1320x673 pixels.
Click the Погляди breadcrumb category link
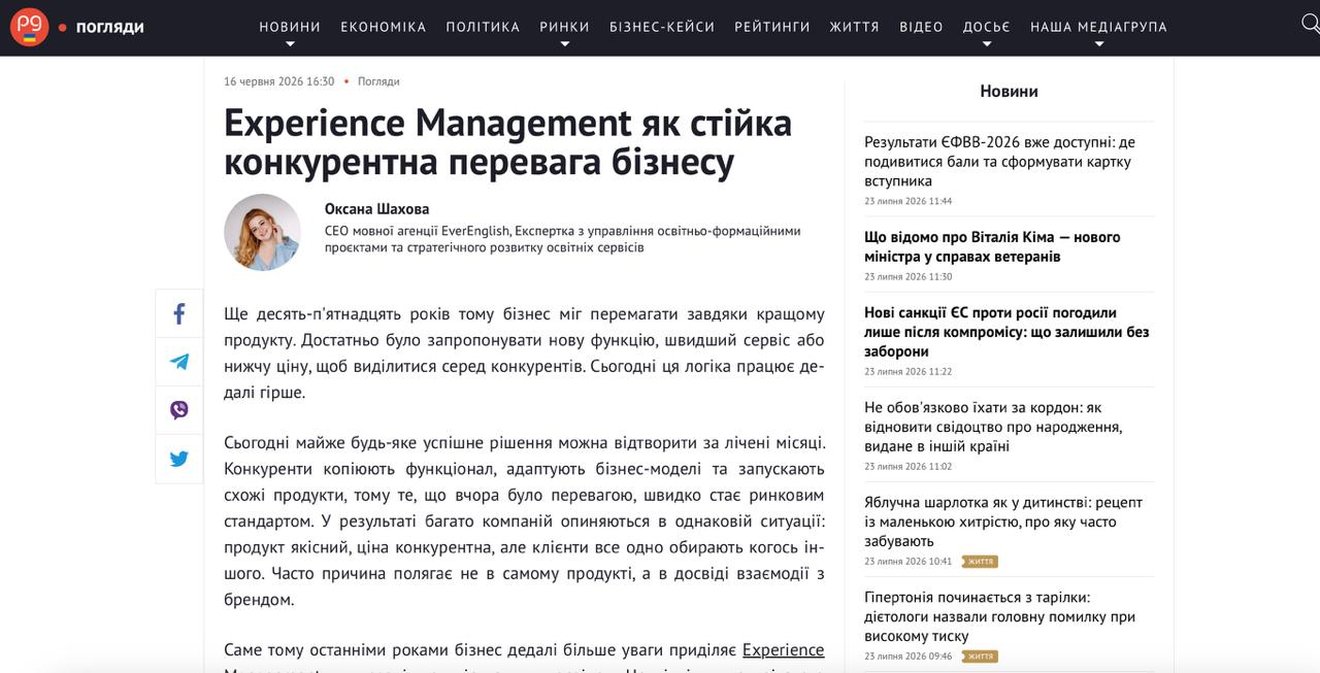point(378,81)
